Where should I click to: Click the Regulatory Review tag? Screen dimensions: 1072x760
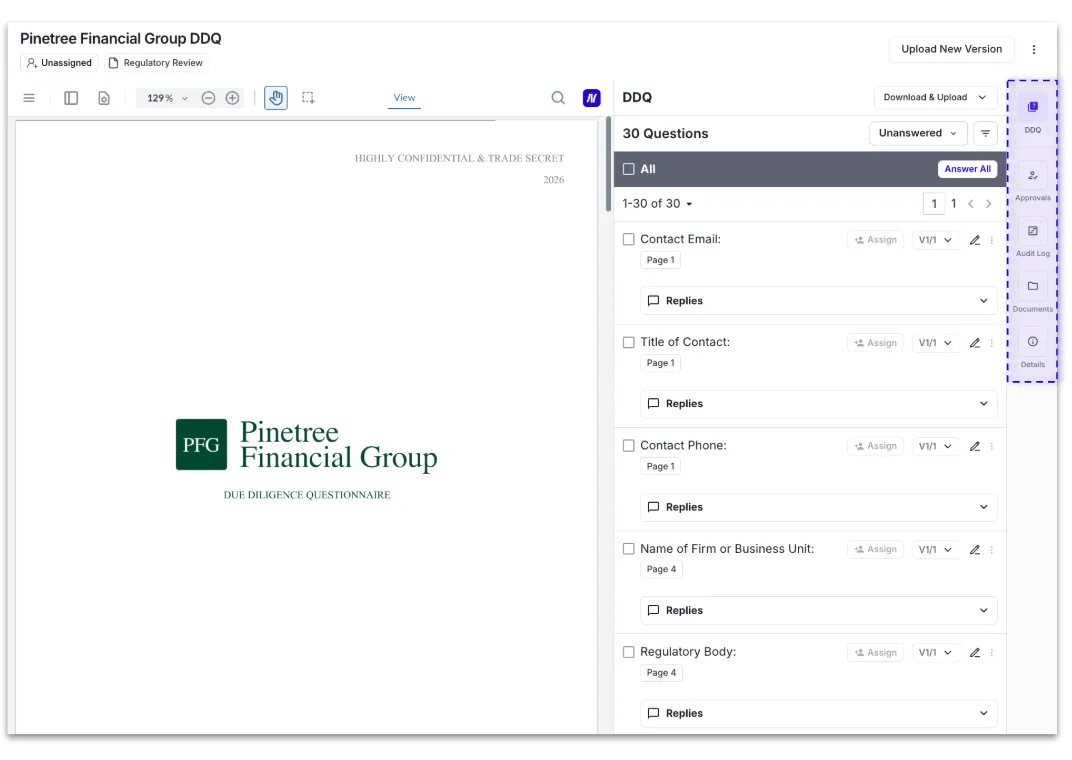click(156, 63)
